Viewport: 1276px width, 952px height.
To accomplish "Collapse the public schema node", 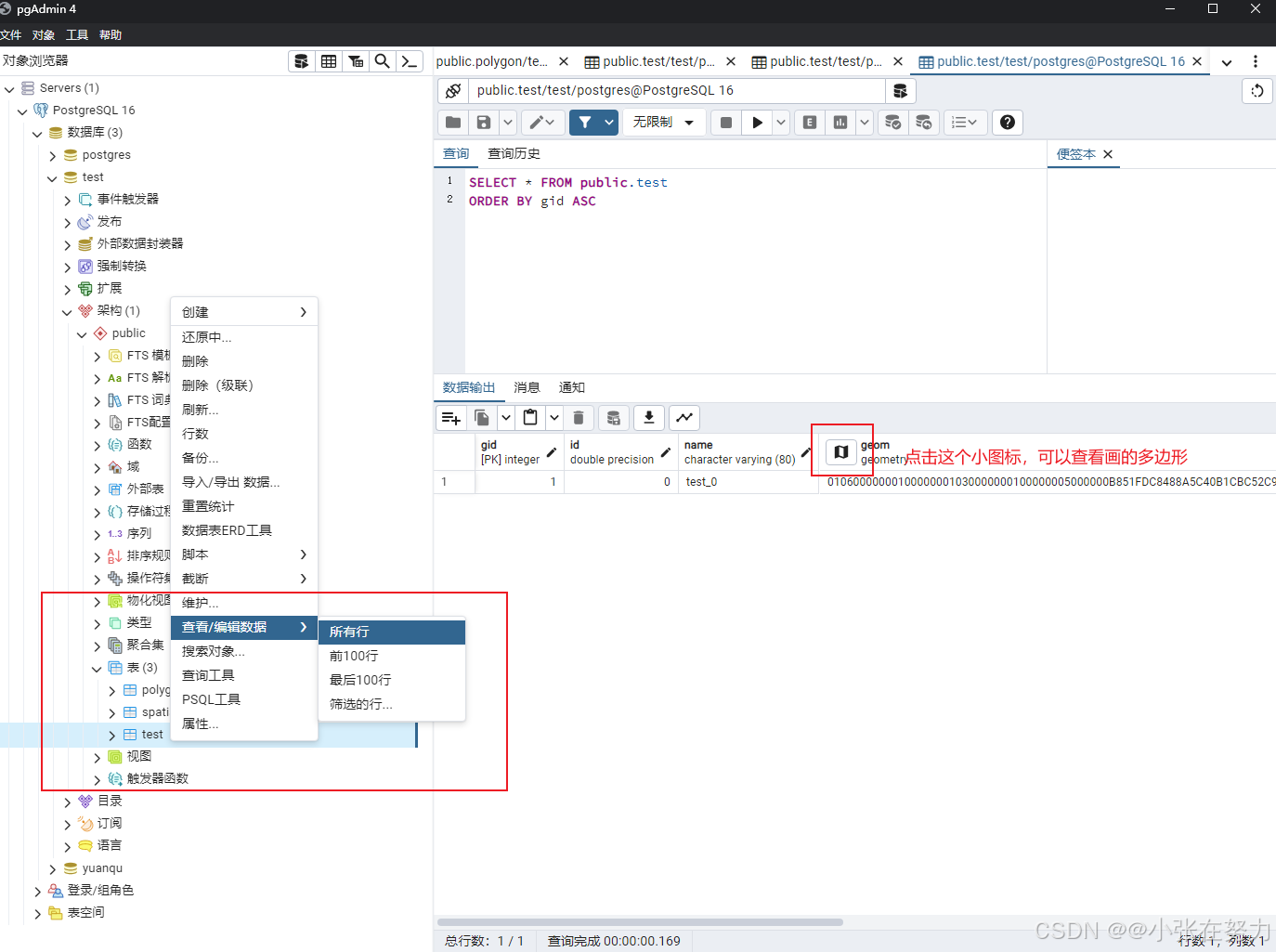I will [82, 334].
